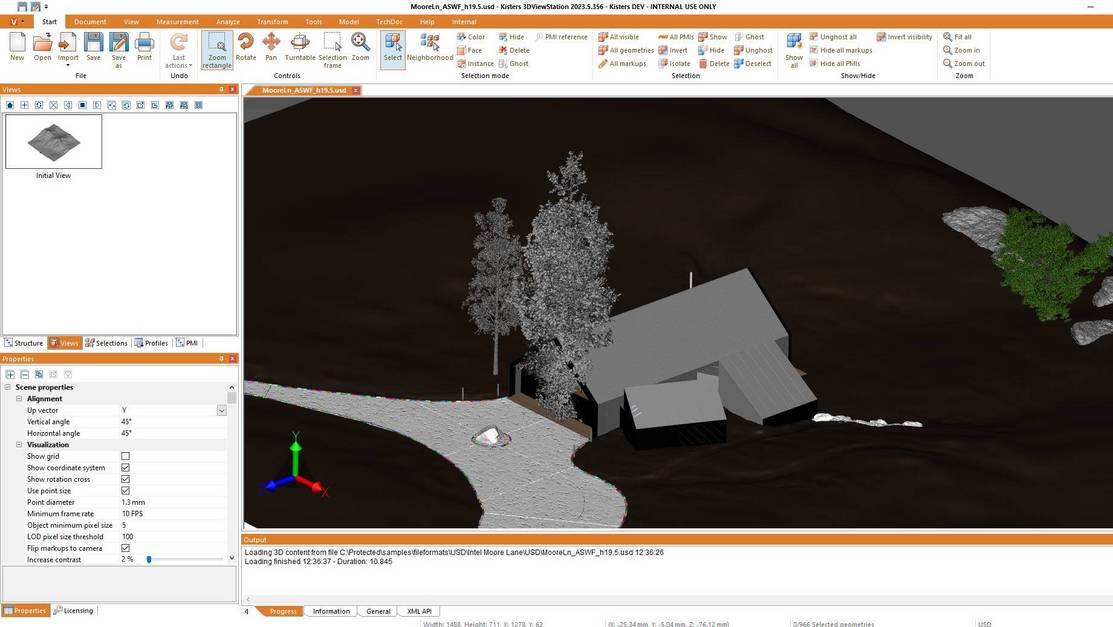Open the Measurement ribbon tab
This screenshot has width=1113, height=627.
(177, 22)
